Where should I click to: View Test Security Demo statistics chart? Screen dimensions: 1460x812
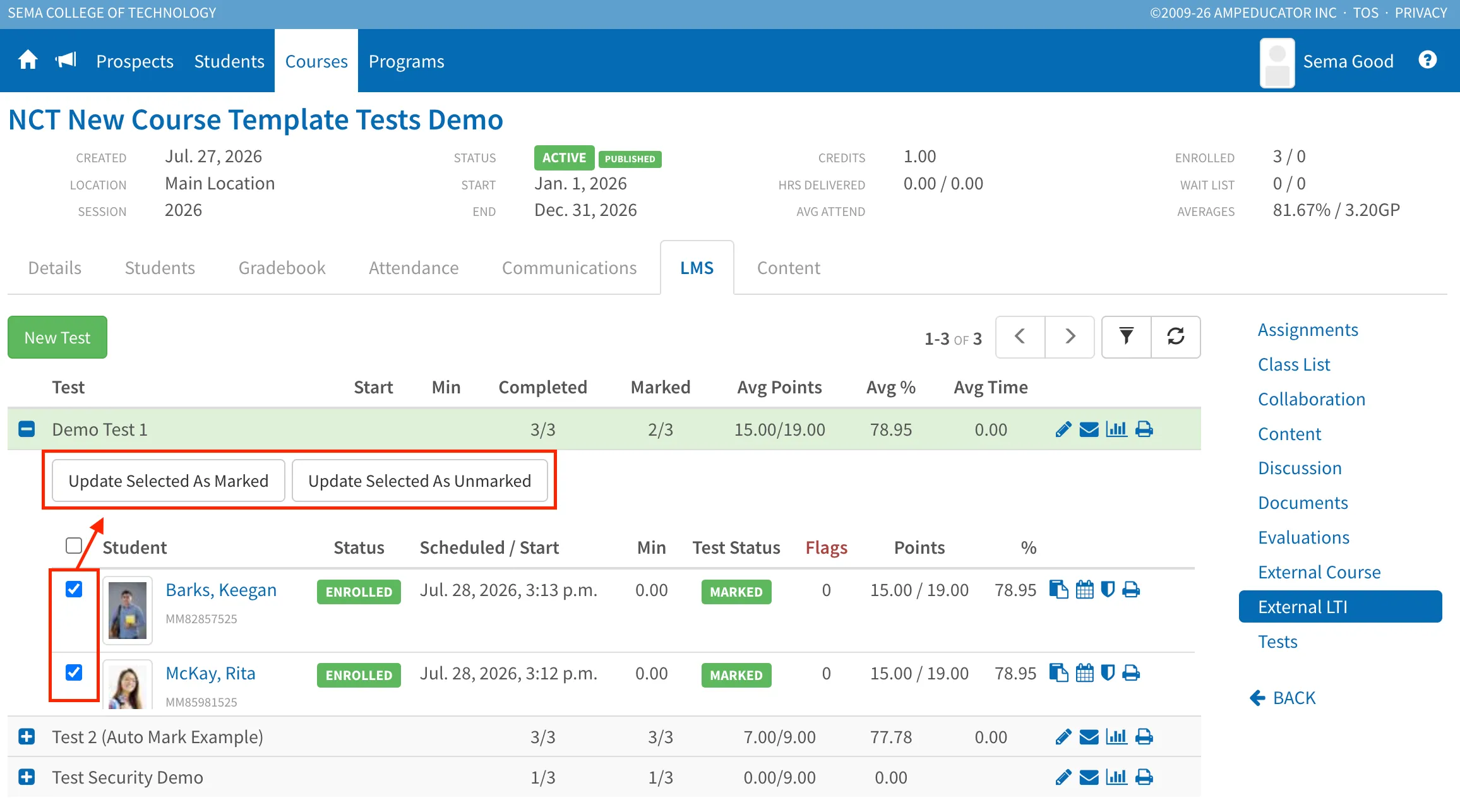tap(1116, 777)
